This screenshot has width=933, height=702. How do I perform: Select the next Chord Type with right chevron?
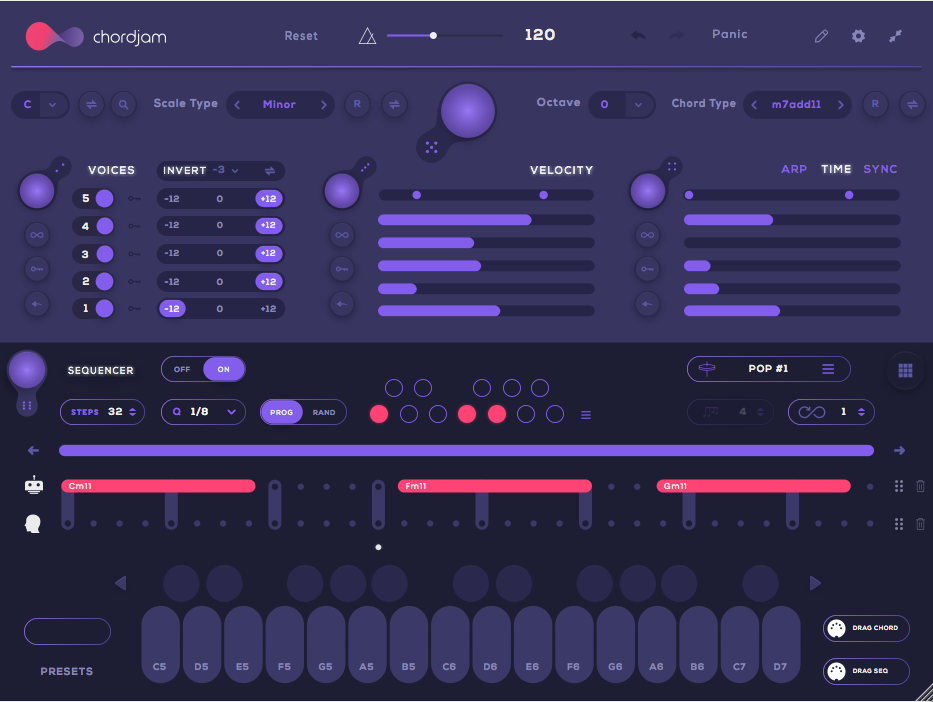pos(841,105)
